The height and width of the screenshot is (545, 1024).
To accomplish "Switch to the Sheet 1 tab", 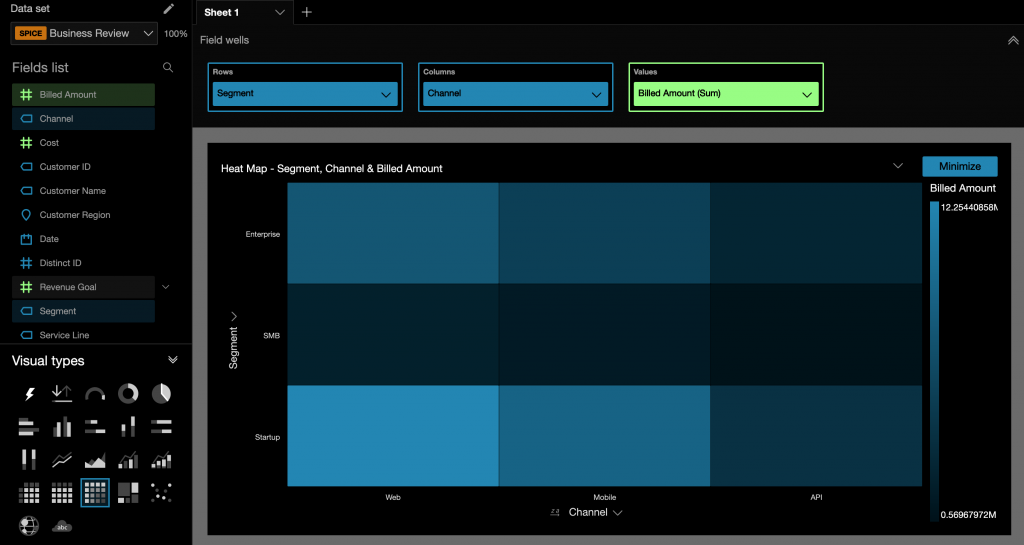I will tap(222, 12).
